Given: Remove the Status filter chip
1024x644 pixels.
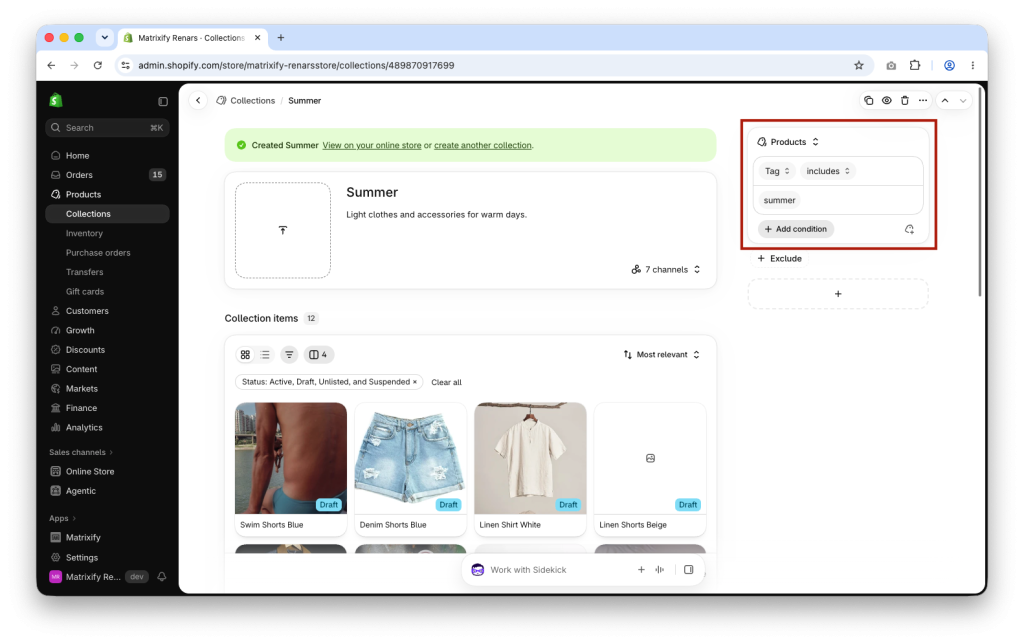Looking at the screenshot, I should (415, 382).
